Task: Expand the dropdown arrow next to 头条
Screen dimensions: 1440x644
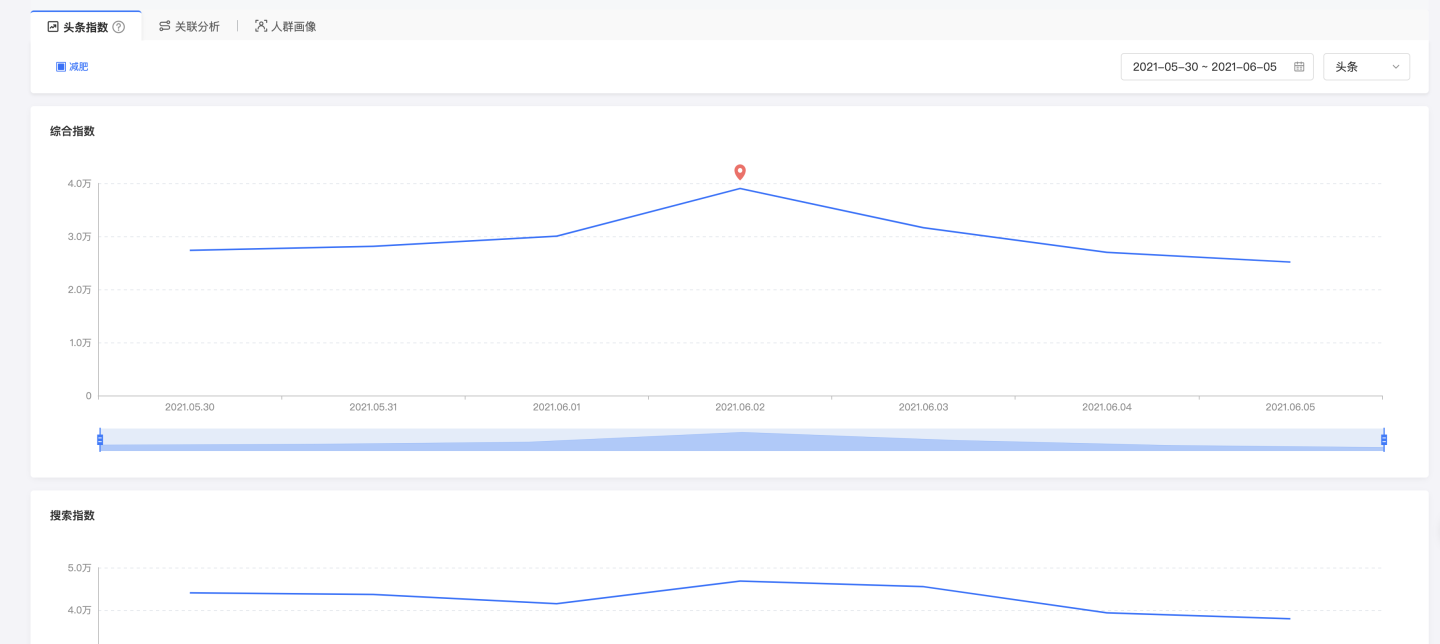Action: pyautogui.click(x=1395, y=67)
